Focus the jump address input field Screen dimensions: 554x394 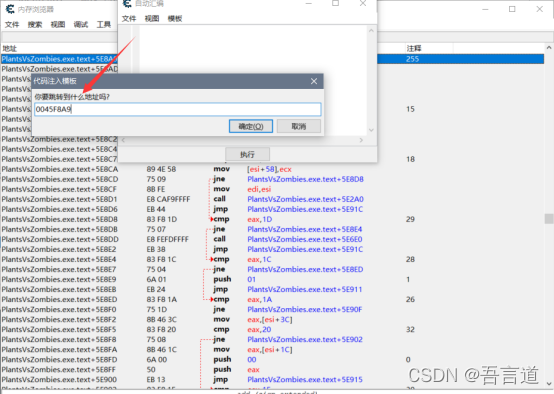178,109
